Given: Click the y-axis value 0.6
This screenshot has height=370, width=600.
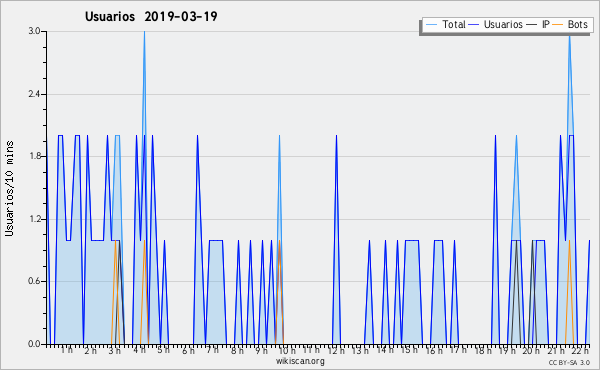Looking at the screenshot, I should pos(34,281).
